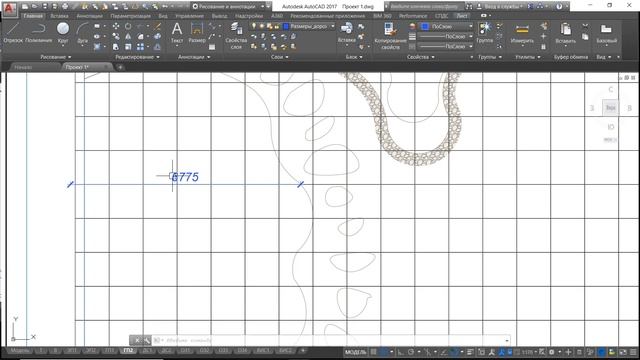Toggle polar tracking in status bar
This screenshot has height=360, width=640.
[x=411, y=352]
